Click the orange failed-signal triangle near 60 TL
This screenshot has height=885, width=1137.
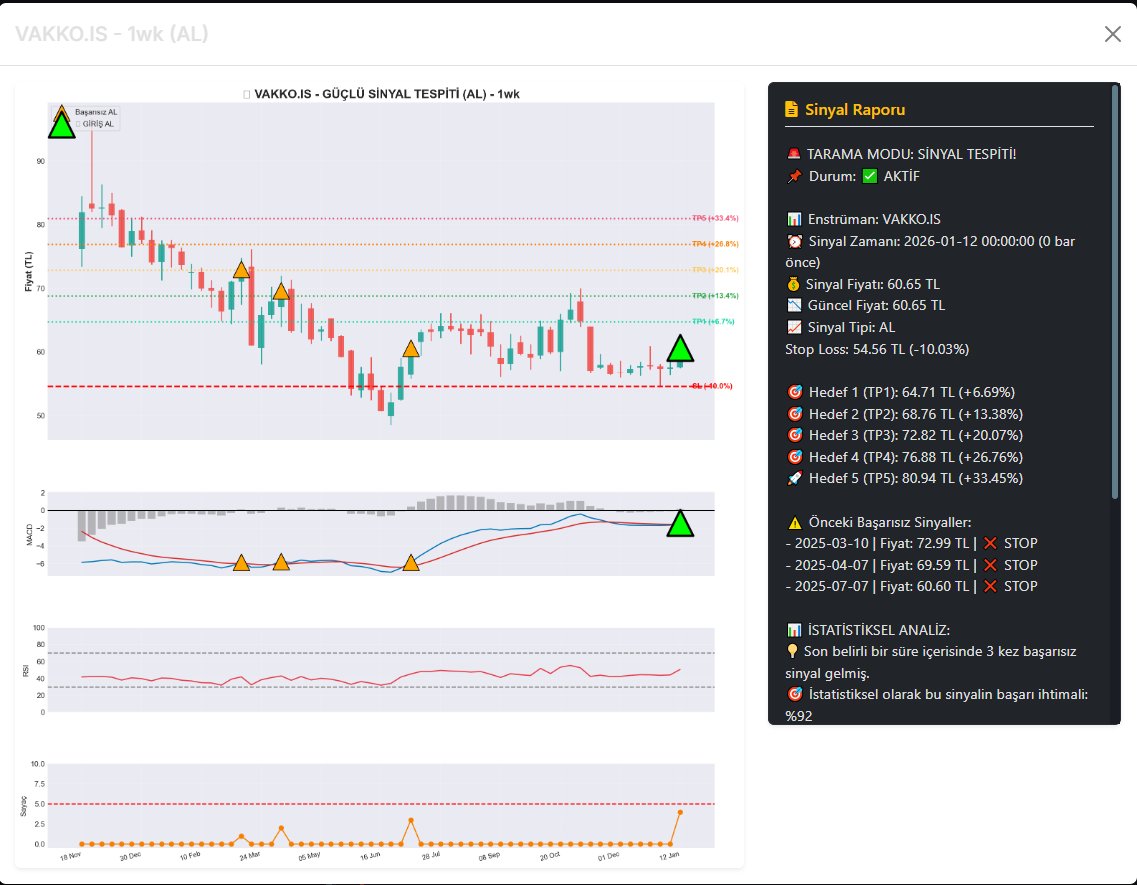pyautogui.click(x=410, y=350)
